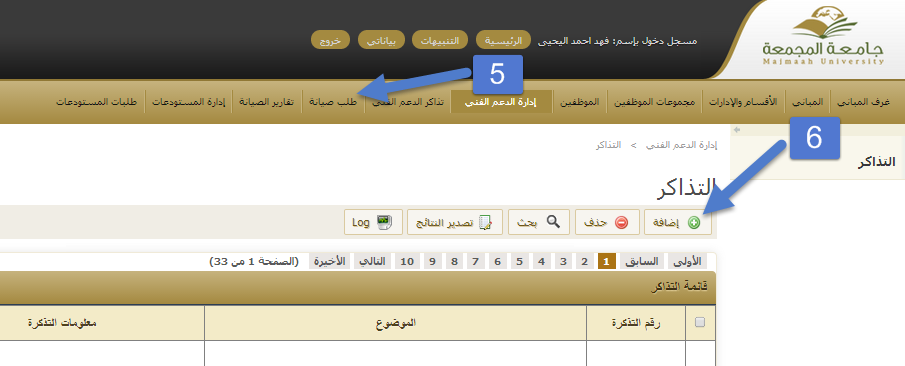
Task: Toggle the select-all tickets checkbox in header
Action: 700,323
